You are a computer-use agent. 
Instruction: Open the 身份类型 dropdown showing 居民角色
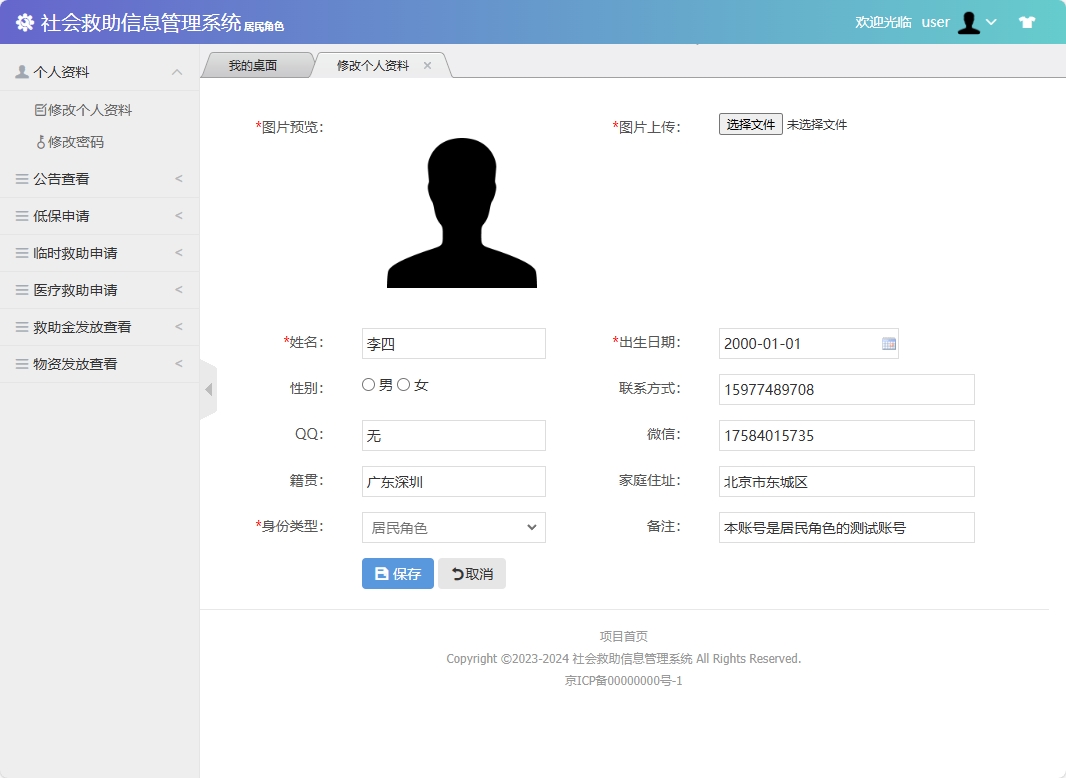(453, 527)
